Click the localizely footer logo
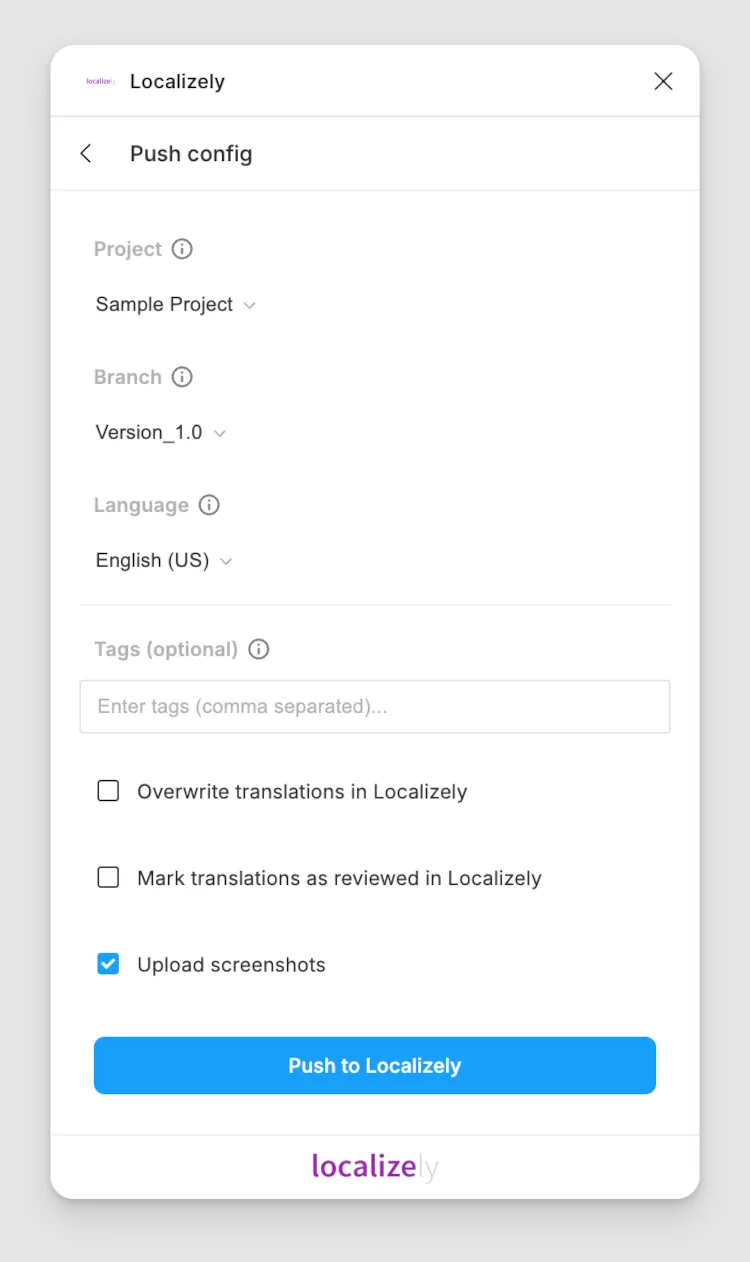This screenshot has height=1262, width=750. 375,1167
